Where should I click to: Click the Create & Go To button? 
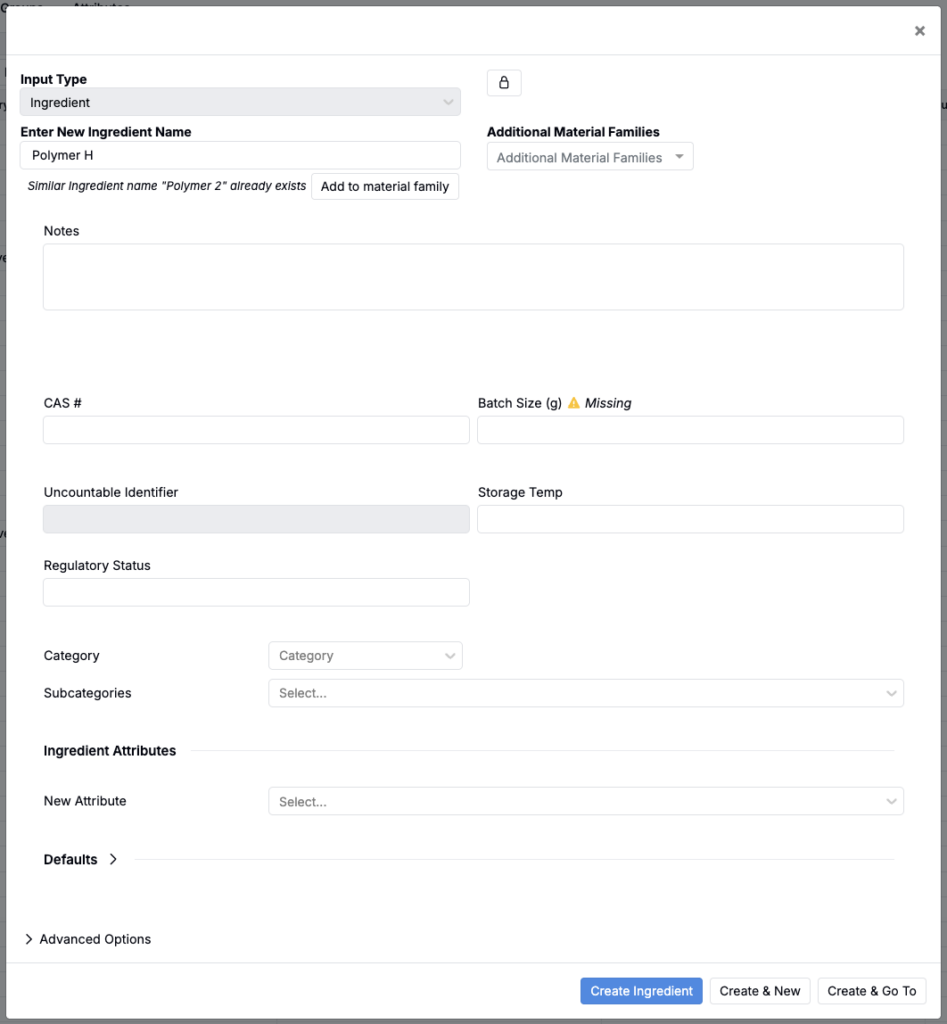click(871, 991)
